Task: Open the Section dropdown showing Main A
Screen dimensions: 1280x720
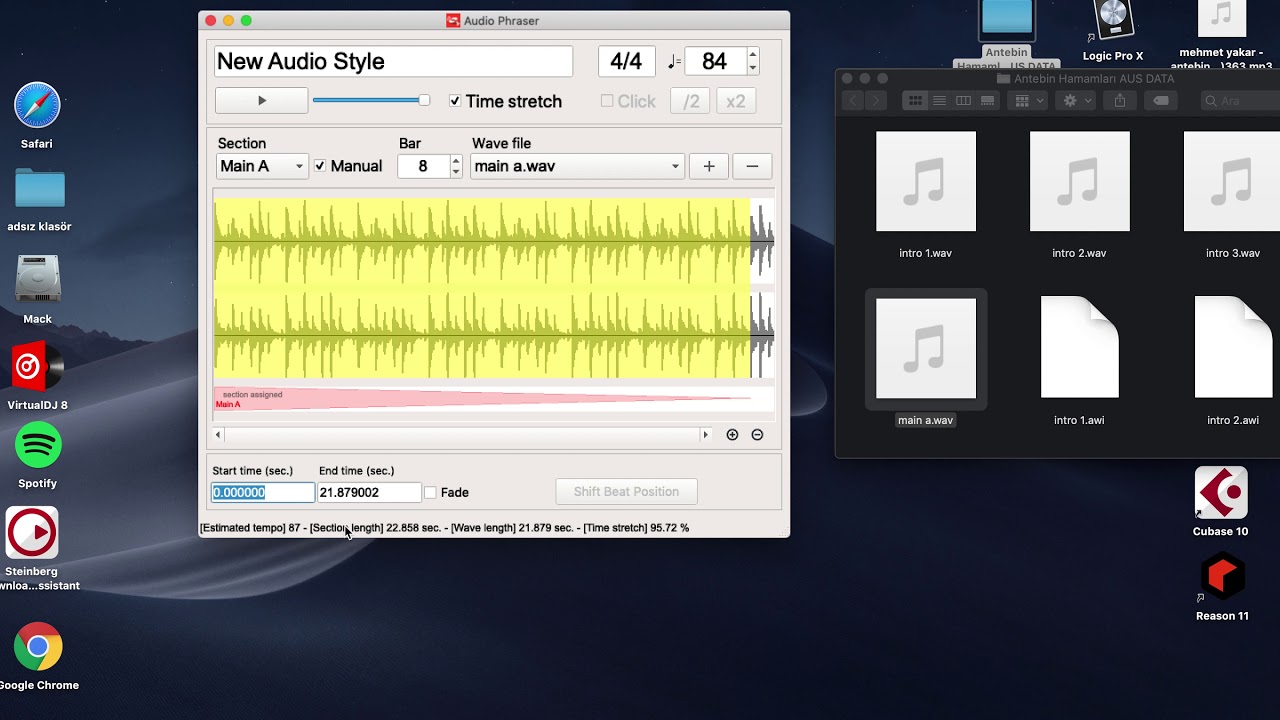Action: point(262,166)
